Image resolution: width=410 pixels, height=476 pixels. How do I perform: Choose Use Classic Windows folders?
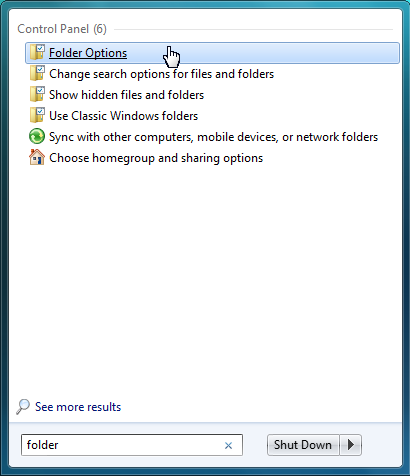click(123, 116)
